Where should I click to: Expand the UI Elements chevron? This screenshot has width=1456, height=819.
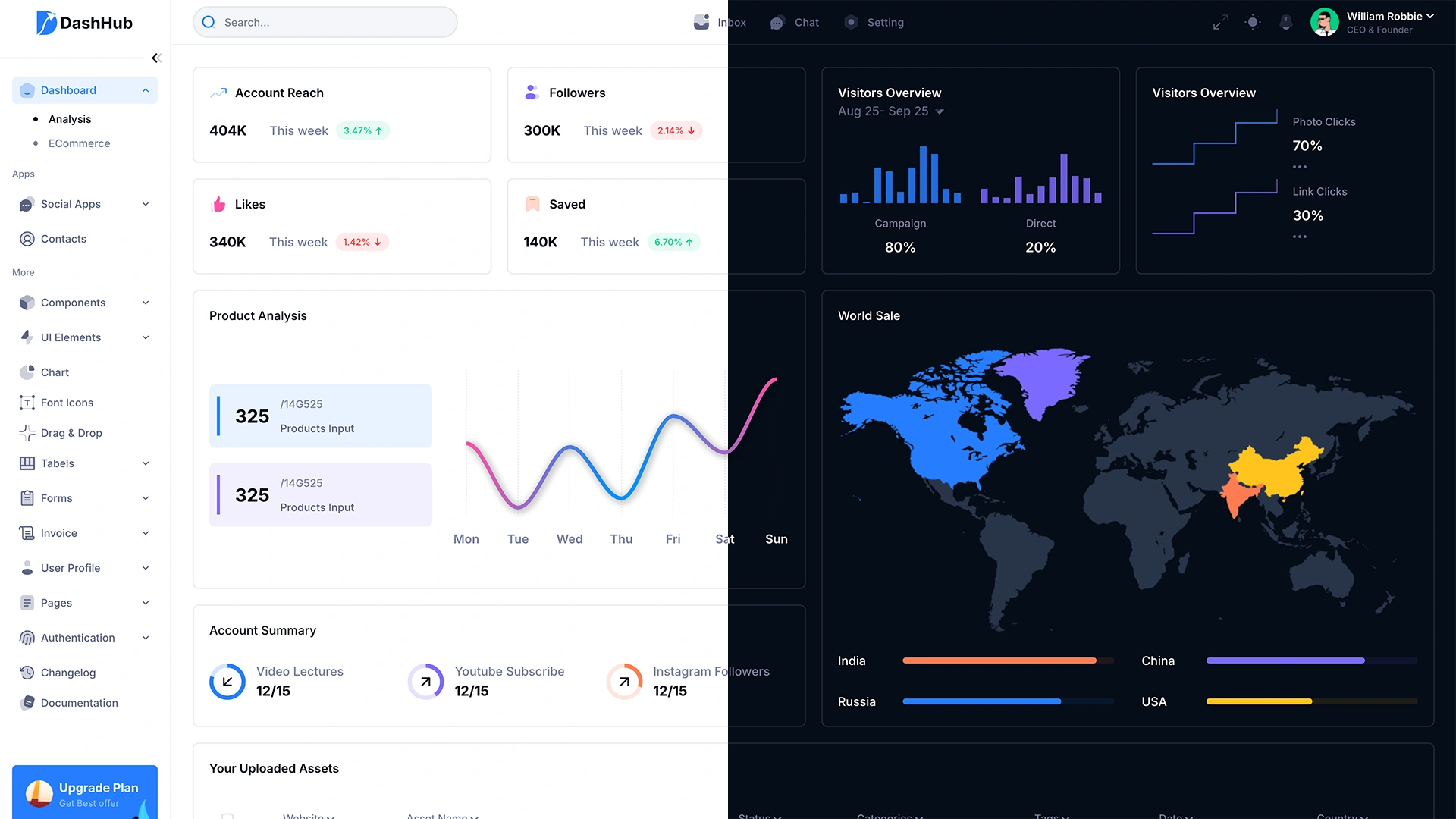point(146,337)
